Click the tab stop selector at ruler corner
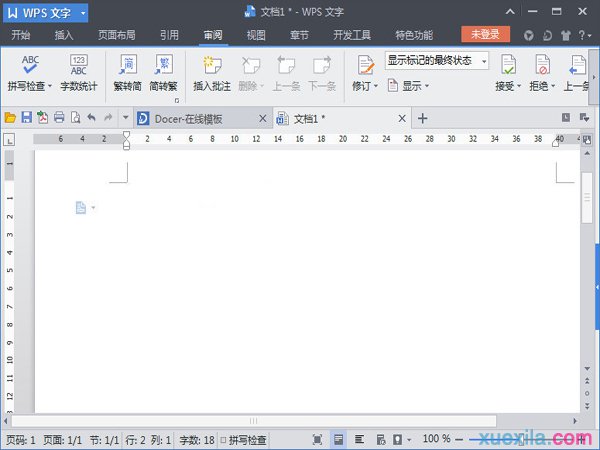 click(9, 140)
